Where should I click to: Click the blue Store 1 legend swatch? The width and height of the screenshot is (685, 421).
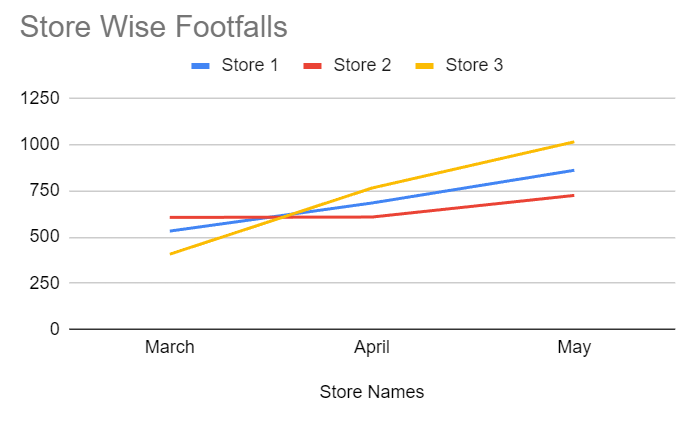(x=201, y=66)
